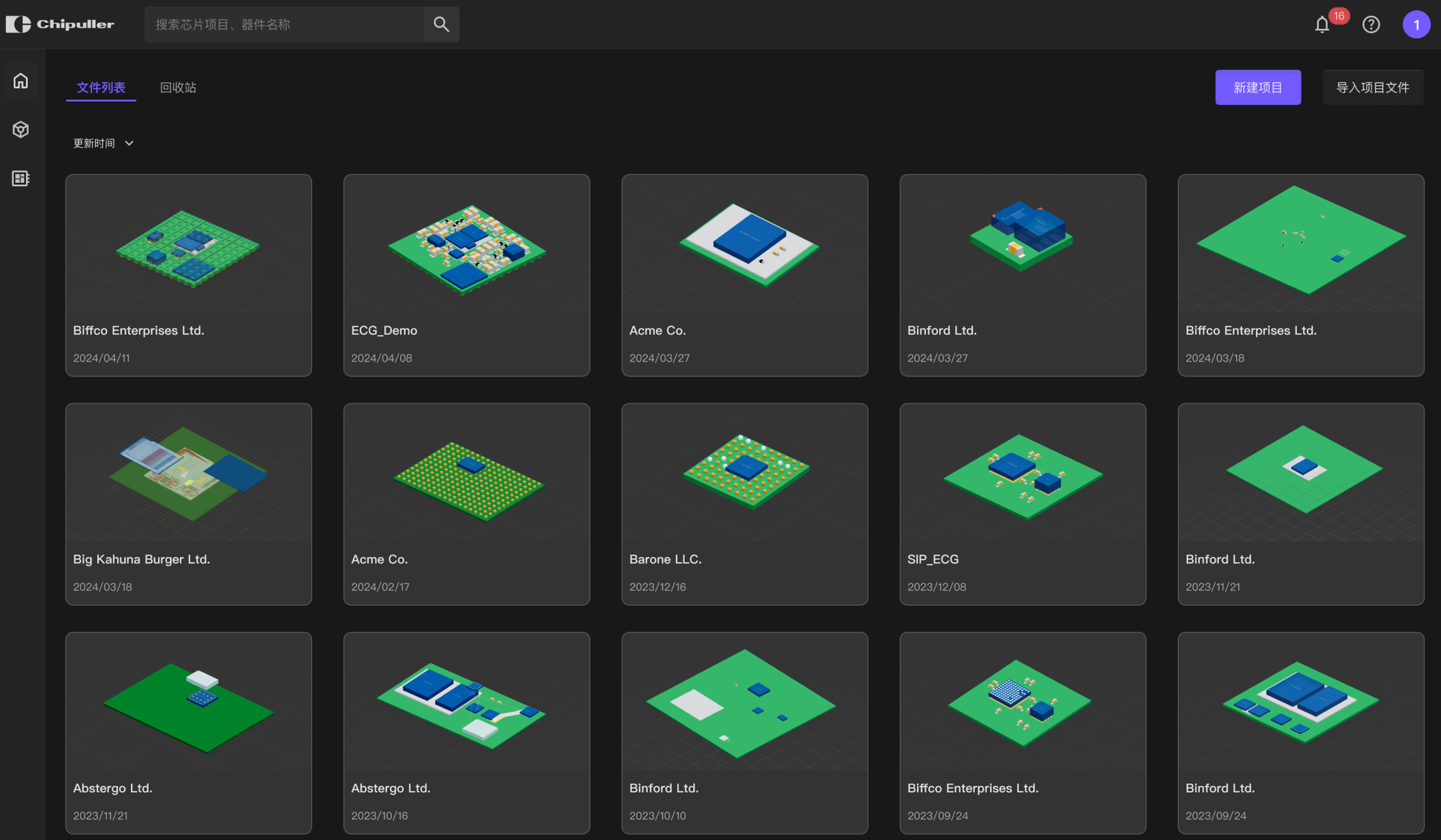Viewport: 1441px width, 840px height.
Task: Click the 导入项目文件 button
Action: pyautogui.click(x=1372, y=87)
